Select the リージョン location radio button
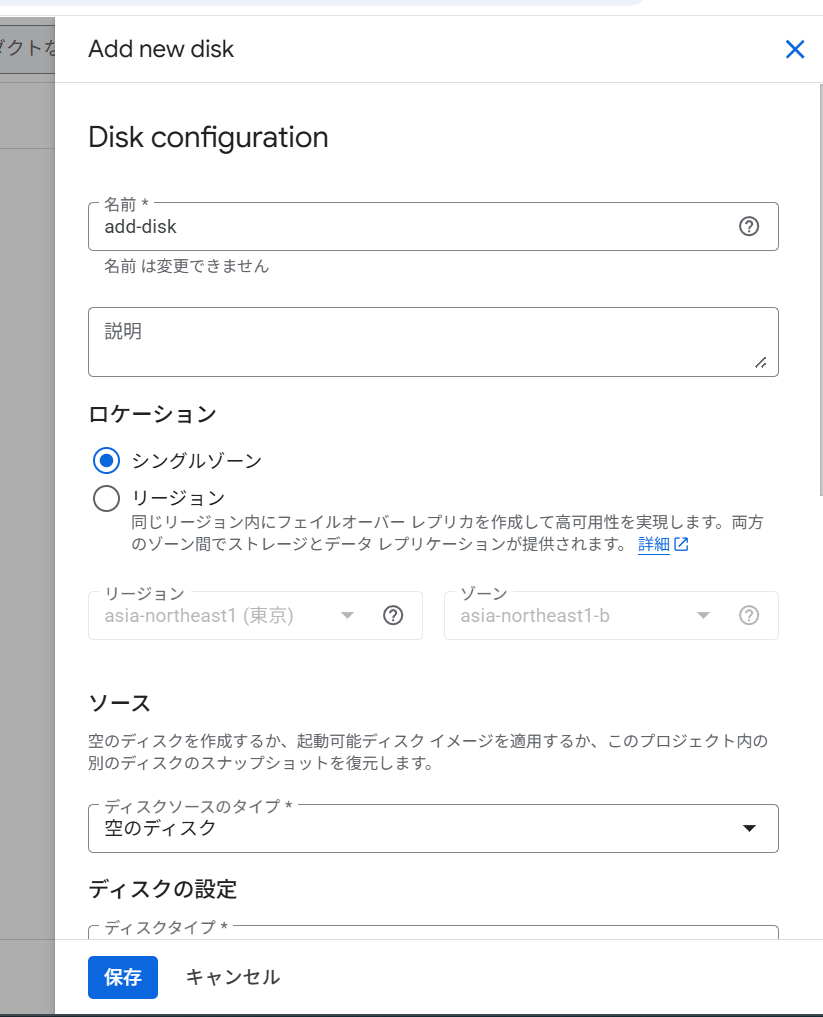The width and height of the screenshot is (823, 1017). pyautogui.click(x=106, y=498)
